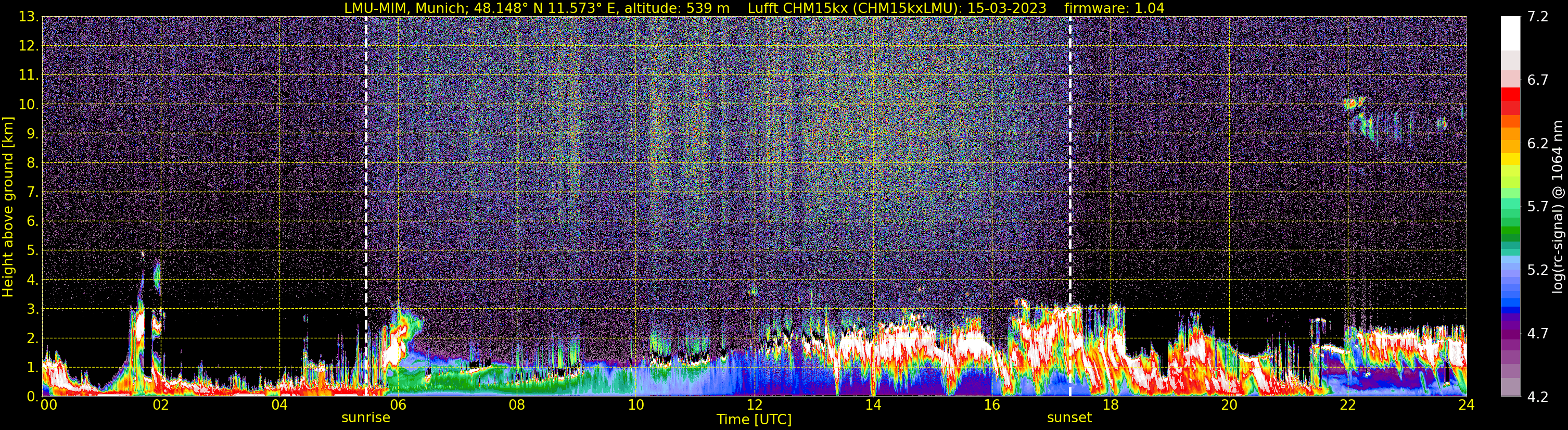Click the height axis tick label '13.'
This screenshot has height=430, width=1568.
point(28,17)
